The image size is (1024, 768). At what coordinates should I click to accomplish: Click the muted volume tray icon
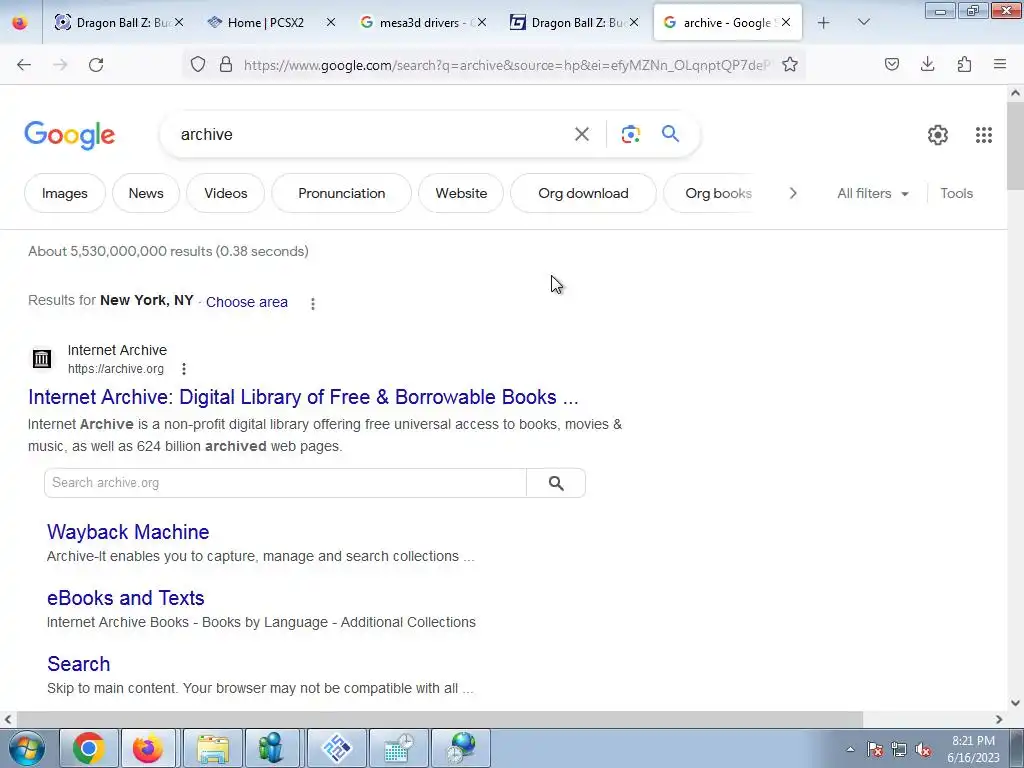[x=923, y=750]
